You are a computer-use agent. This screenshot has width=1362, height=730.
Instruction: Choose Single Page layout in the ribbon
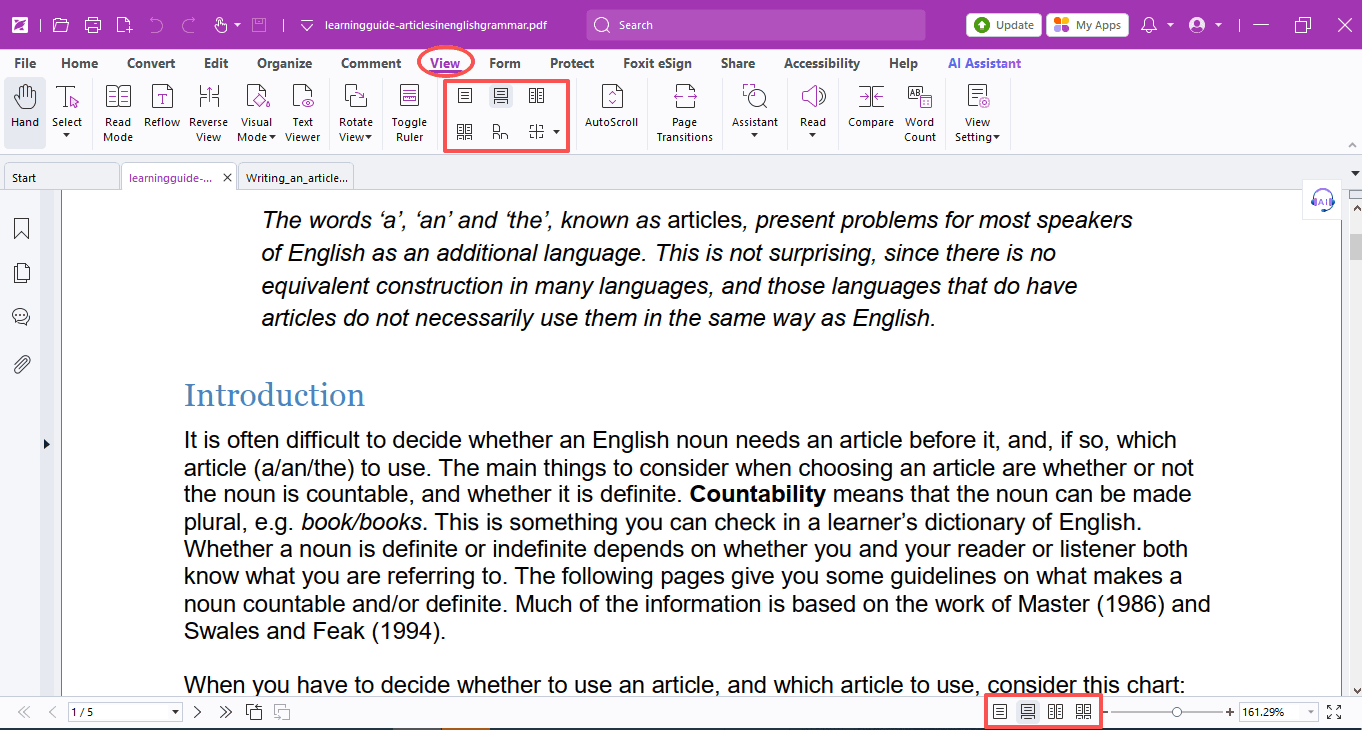click(465, 96)
